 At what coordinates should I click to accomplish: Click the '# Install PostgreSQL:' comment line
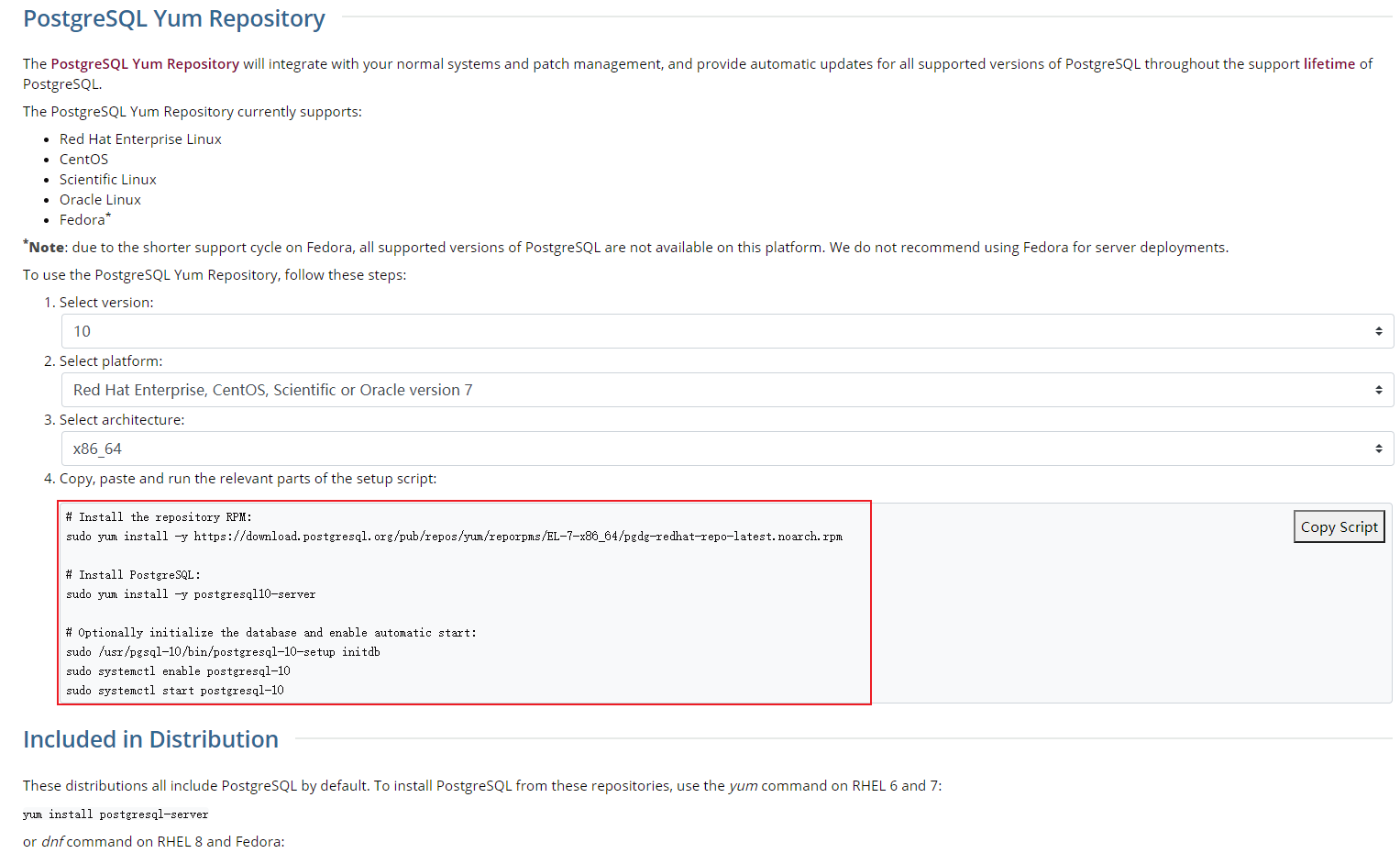coord(133,575)
